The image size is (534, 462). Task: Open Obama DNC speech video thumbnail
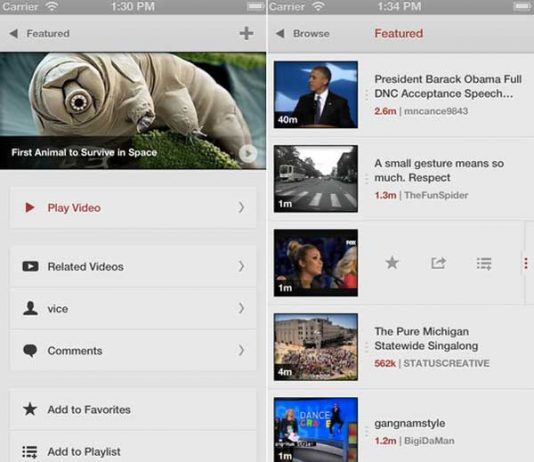(x=316, y=95)
